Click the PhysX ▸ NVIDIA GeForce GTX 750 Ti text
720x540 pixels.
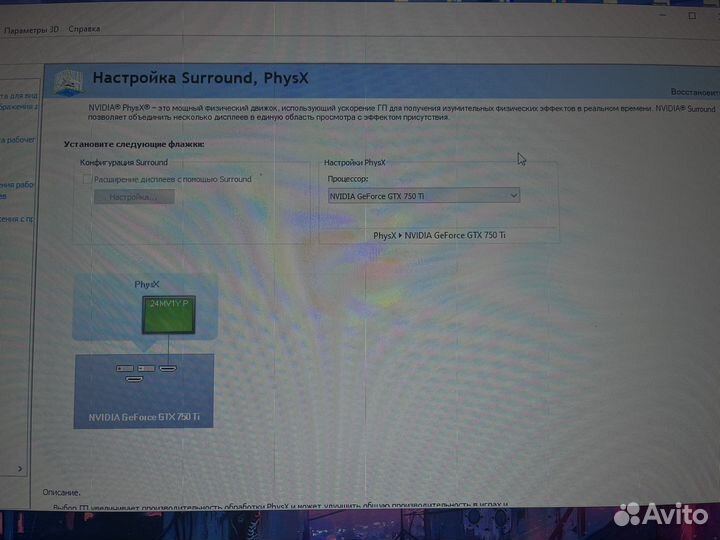[x=439, y=235]
